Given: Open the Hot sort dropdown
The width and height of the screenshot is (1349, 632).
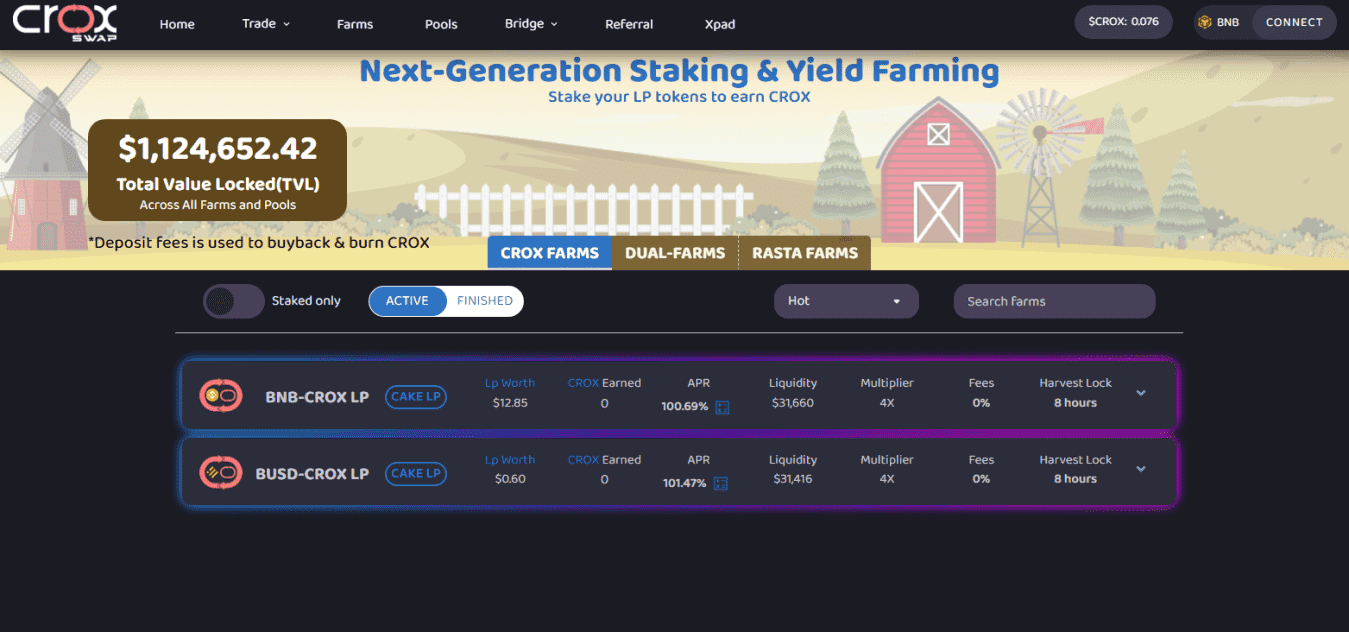Looking at the screenshot, I should coord(846,301).
